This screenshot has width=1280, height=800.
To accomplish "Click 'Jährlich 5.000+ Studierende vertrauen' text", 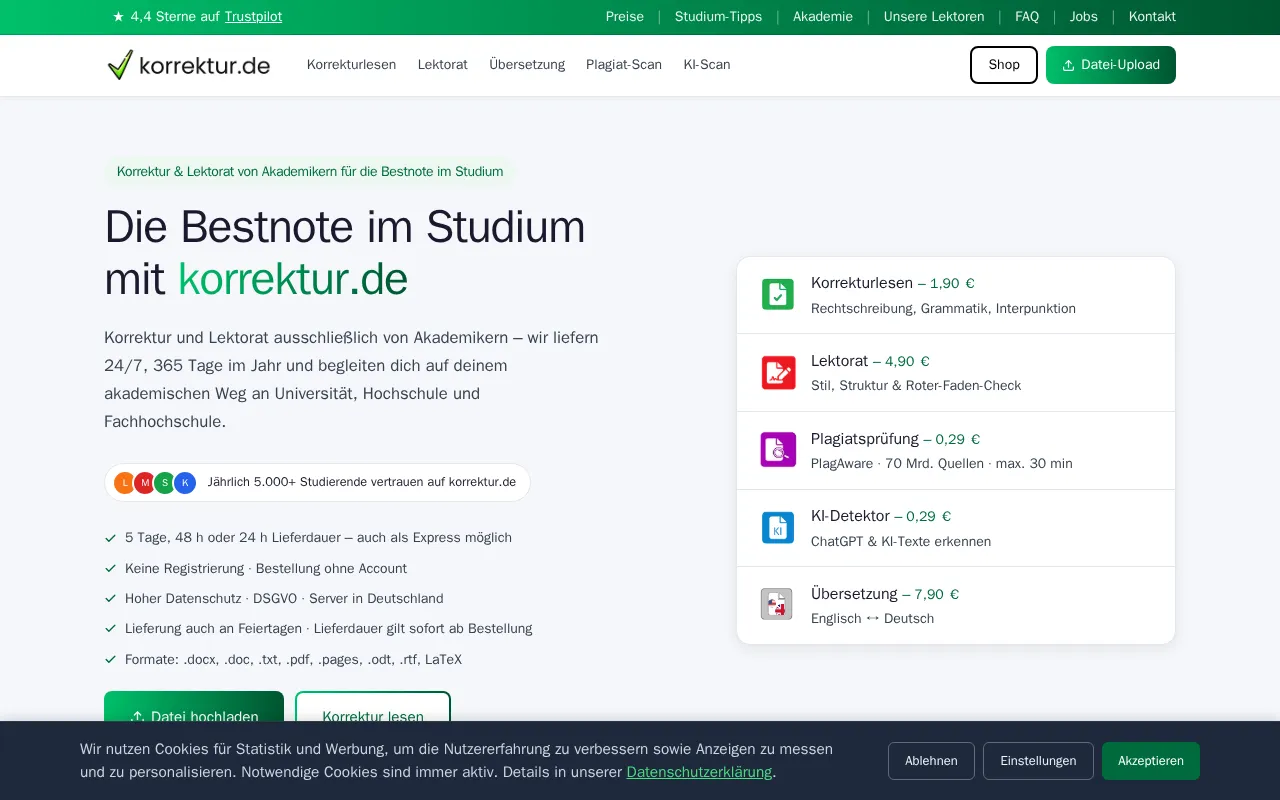I will click(362, 482).
